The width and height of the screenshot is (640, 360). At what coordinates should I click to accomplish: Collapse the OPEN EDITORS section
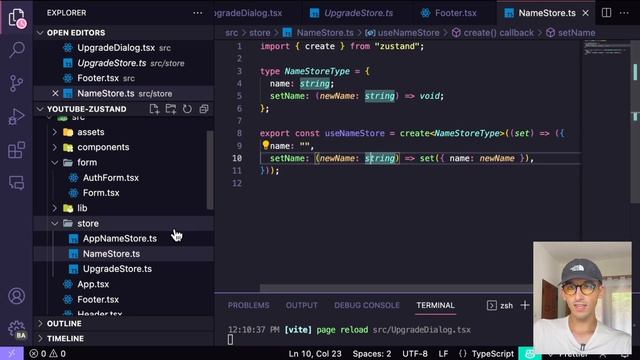[124, 33]
